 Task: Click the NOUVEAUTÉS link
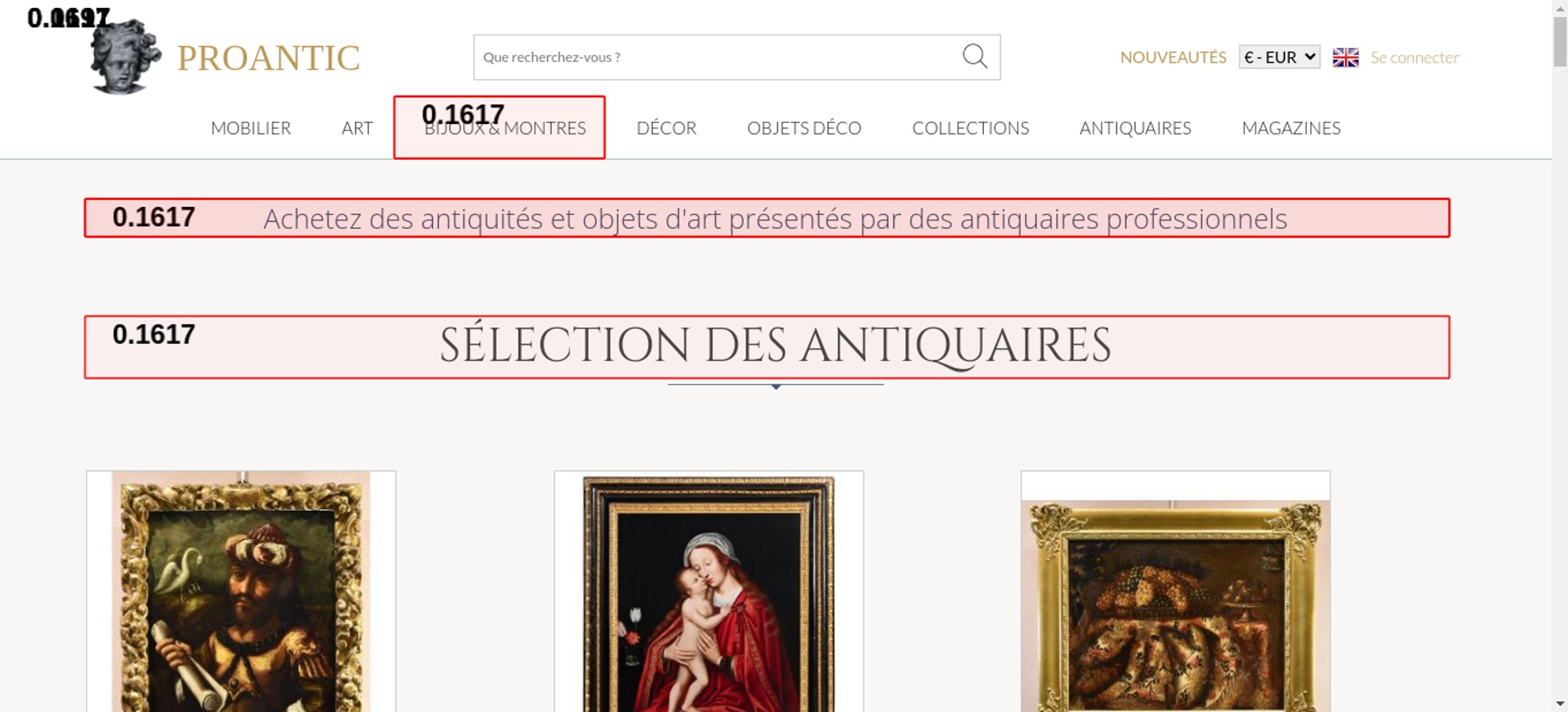1173,57
